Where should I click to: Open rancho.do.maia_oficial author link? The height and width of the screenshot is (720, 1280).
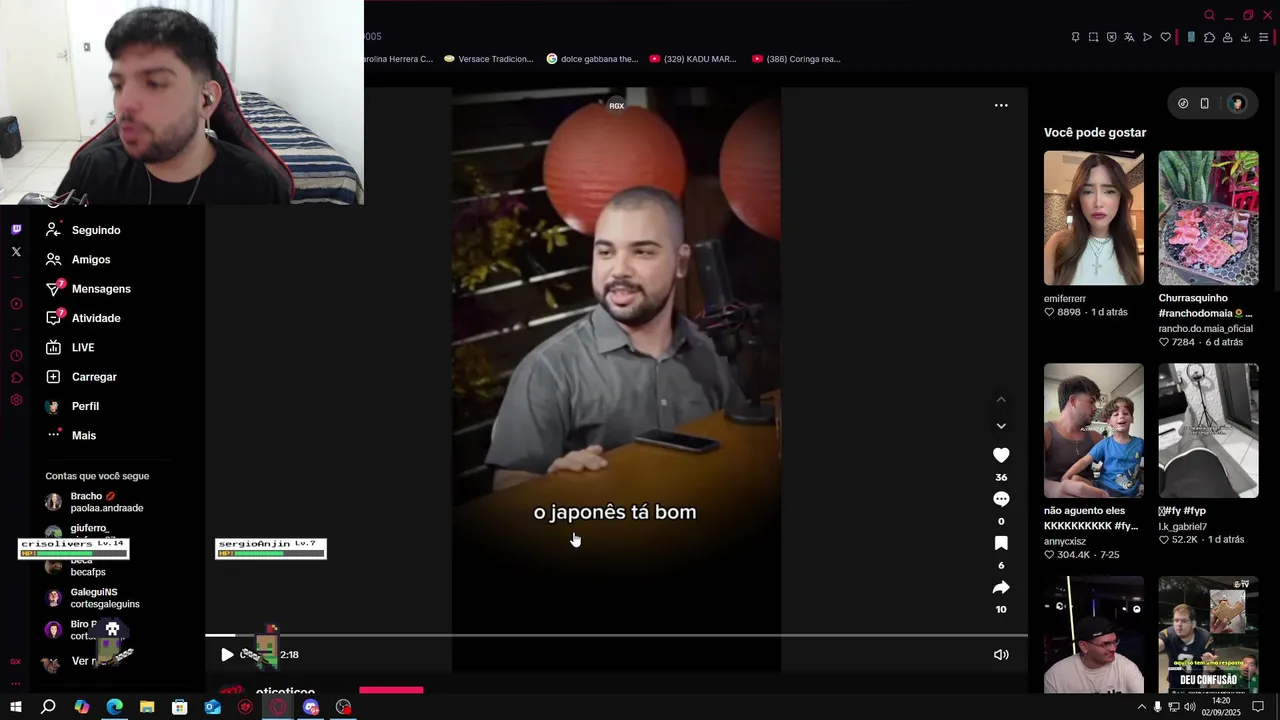(x=1205, y=328)
